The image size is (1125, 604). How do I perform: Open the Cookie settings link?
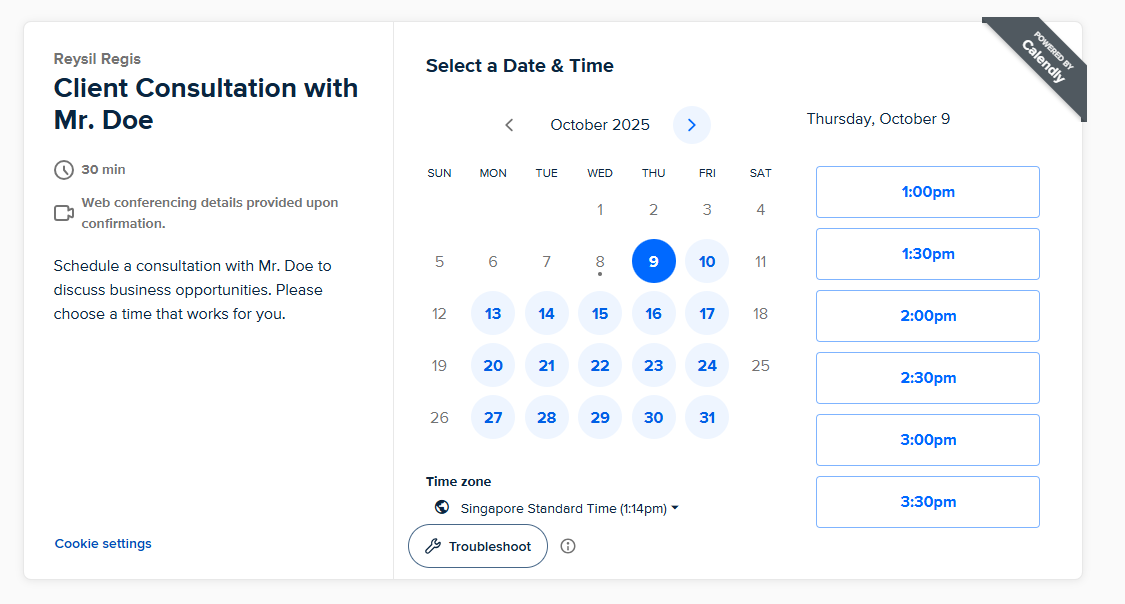point(103,544)
